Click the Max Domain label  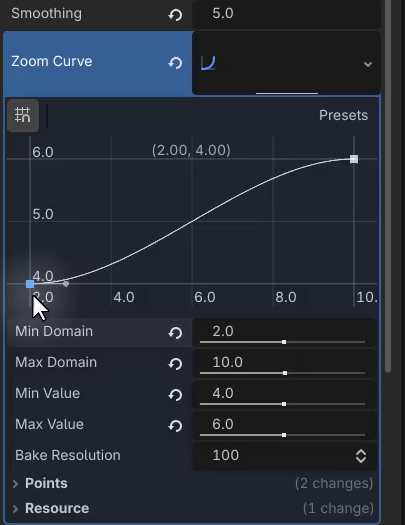tap(56, 362)
